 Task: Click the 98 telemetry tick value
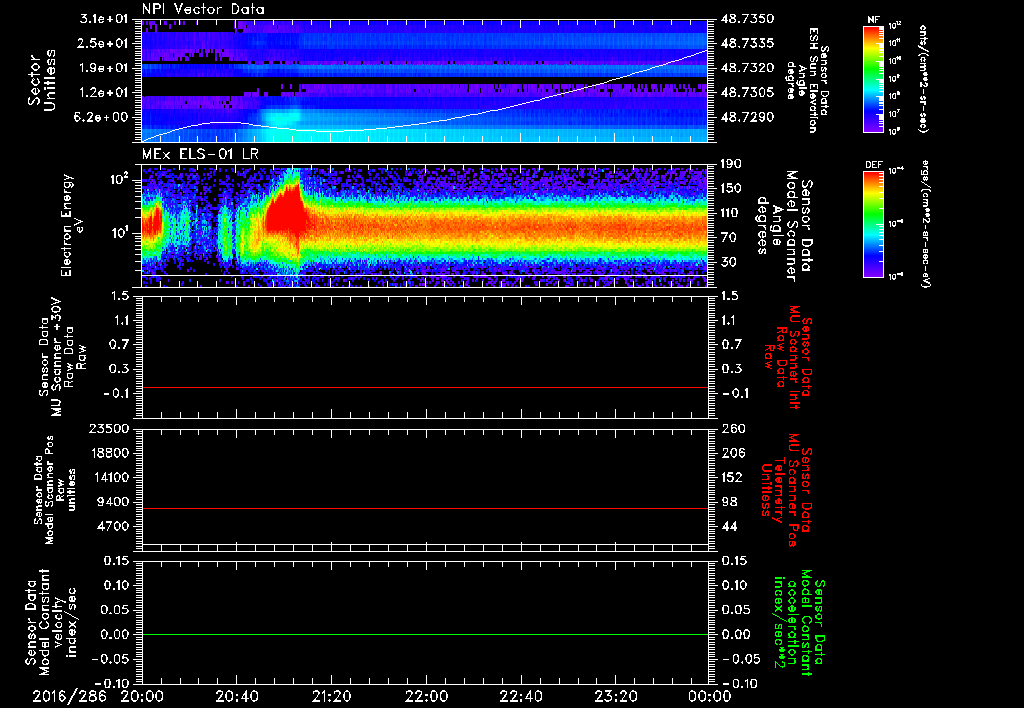pyautogui.click(x=729, y=502)
